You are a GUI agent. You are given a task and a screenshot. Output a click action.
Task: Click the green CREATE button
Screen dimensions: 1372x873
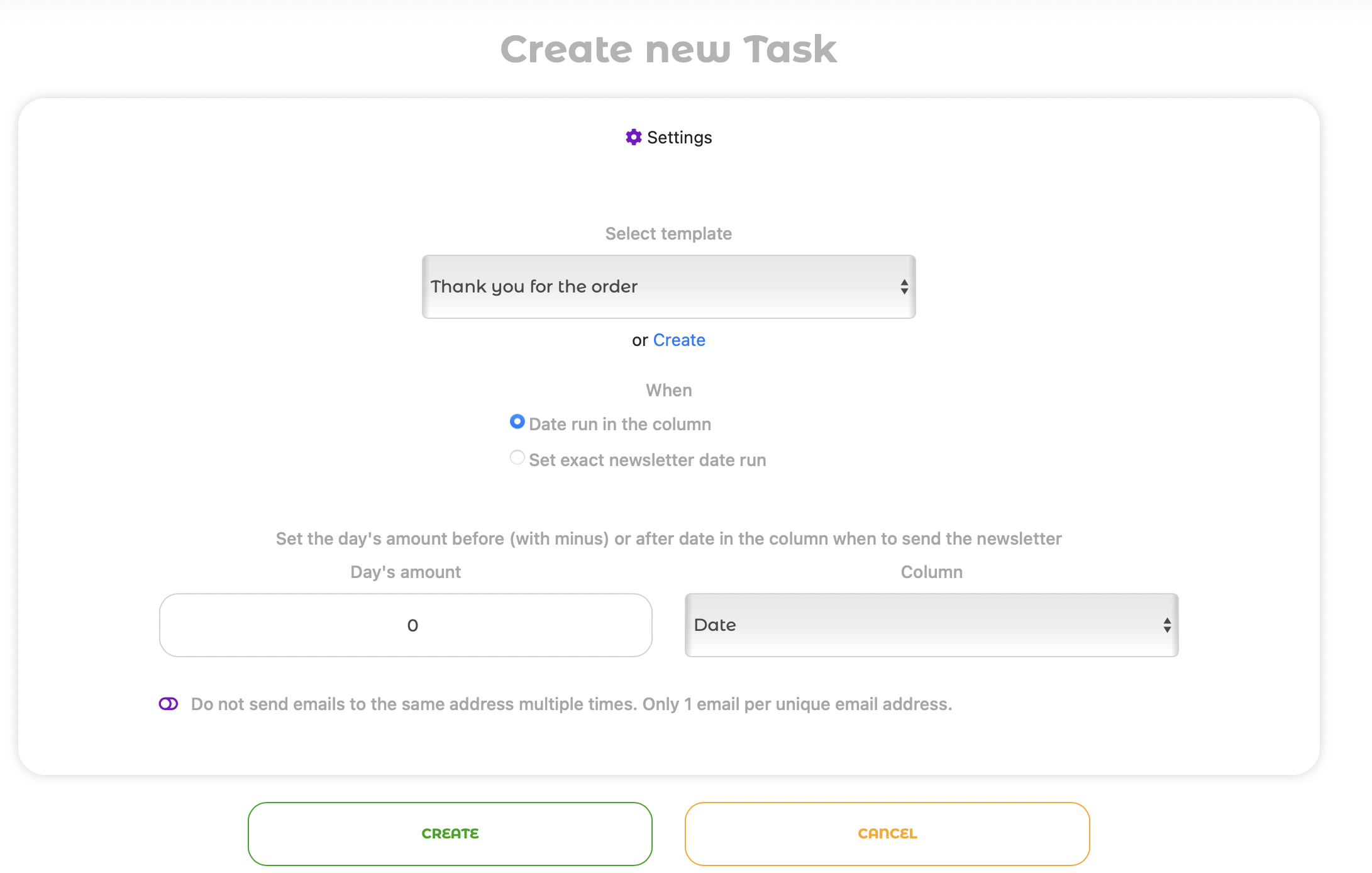(450, 834)
